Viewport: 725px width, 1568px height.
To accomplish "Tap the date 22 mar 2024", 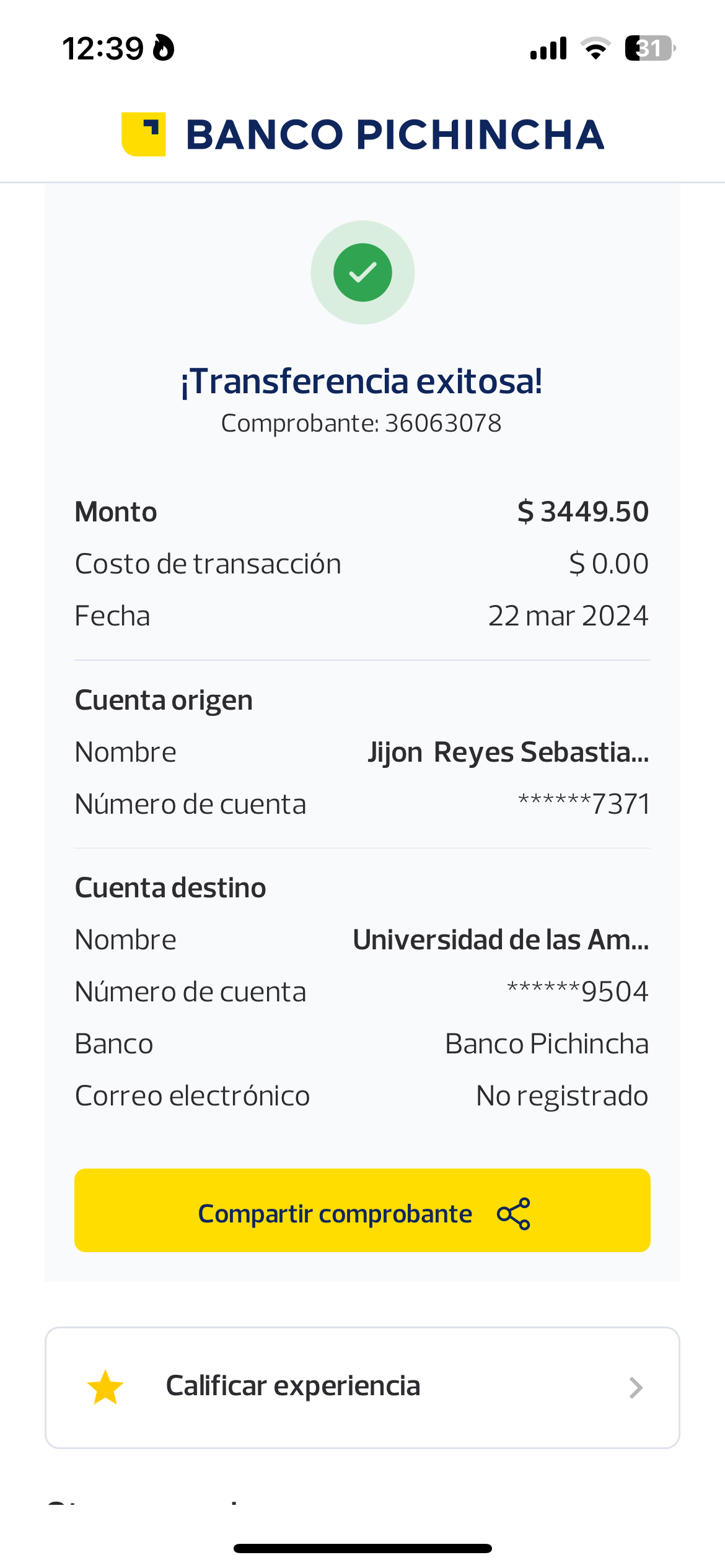I will 568,616.
